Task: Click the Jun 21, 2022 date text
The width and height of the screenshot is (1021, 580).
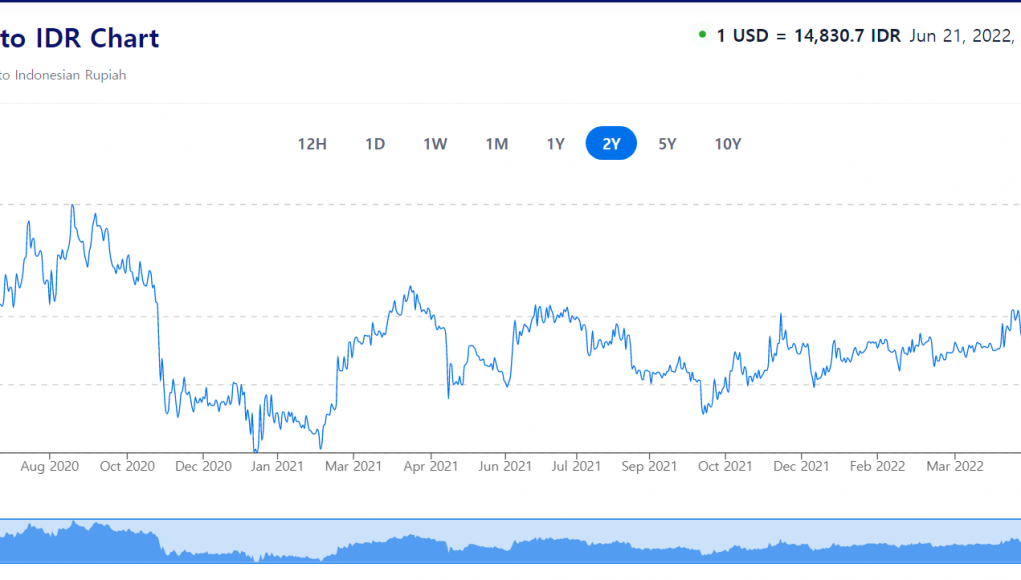Action: point(960,36)
